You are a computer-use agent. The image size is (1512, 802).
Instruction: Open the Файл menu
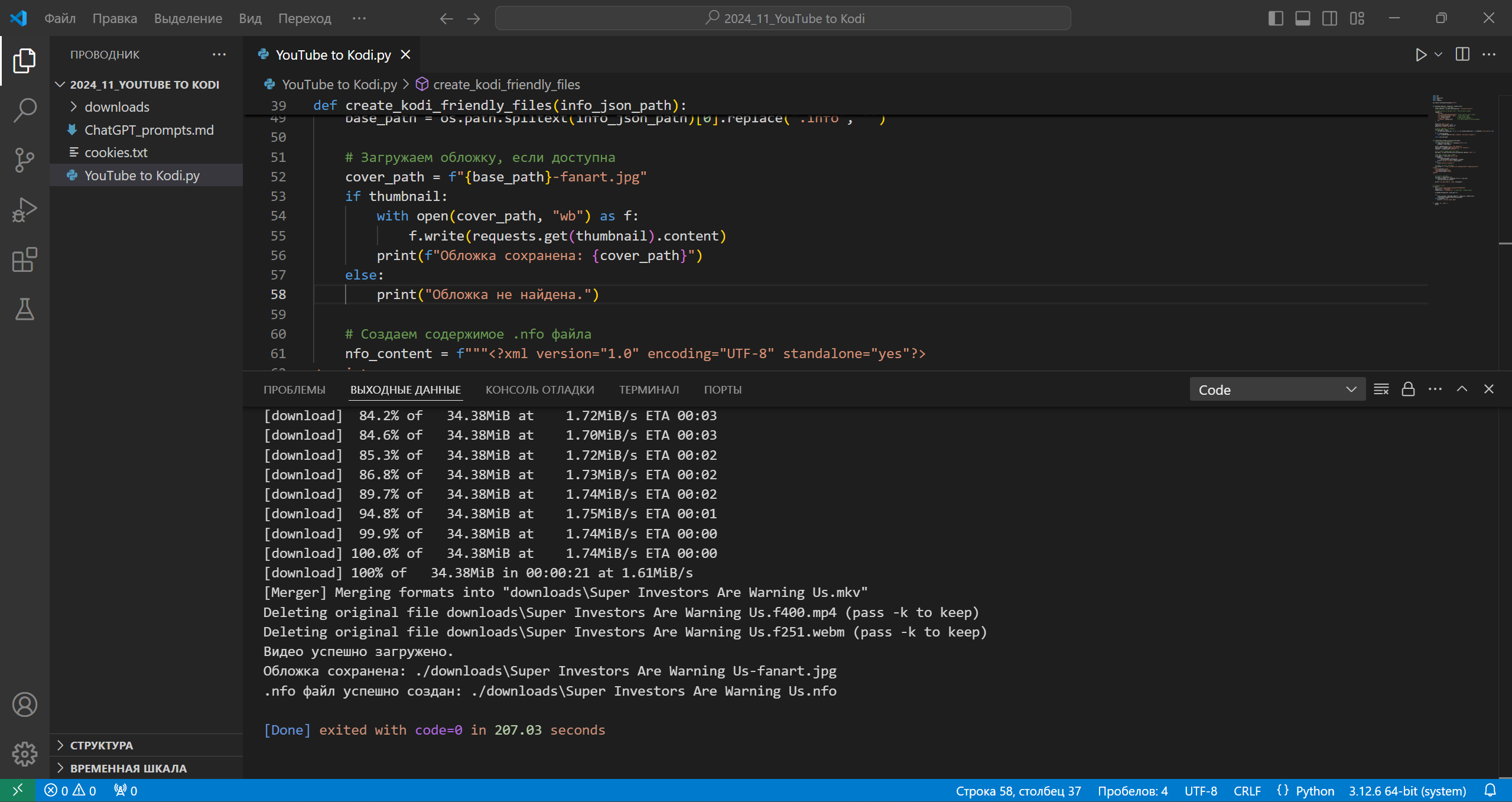coord(60,18)
